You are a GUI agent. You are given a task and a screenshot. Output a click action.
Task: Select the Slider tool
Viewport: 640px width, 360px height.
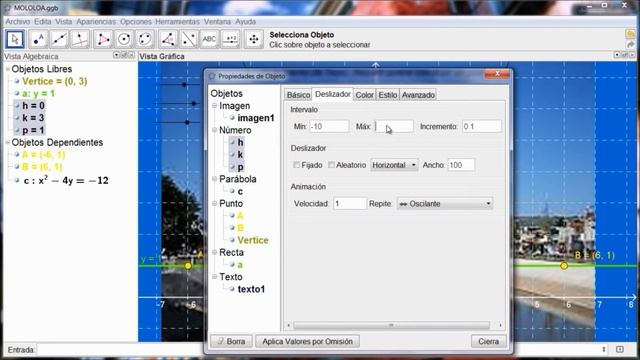tap(231, 39)
